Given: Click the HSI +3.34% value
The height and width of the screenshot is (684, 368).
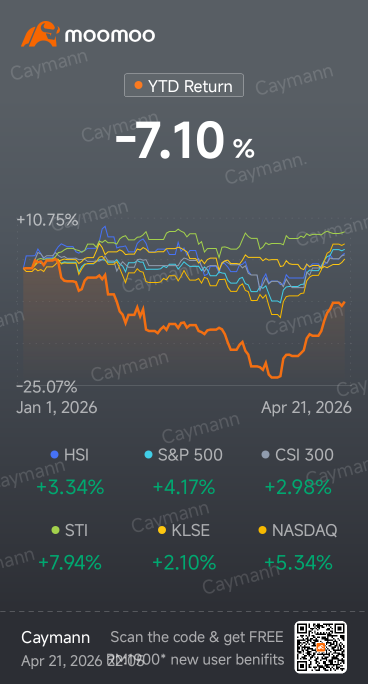Looking at the screenshot, I should (x=70, y=487).
